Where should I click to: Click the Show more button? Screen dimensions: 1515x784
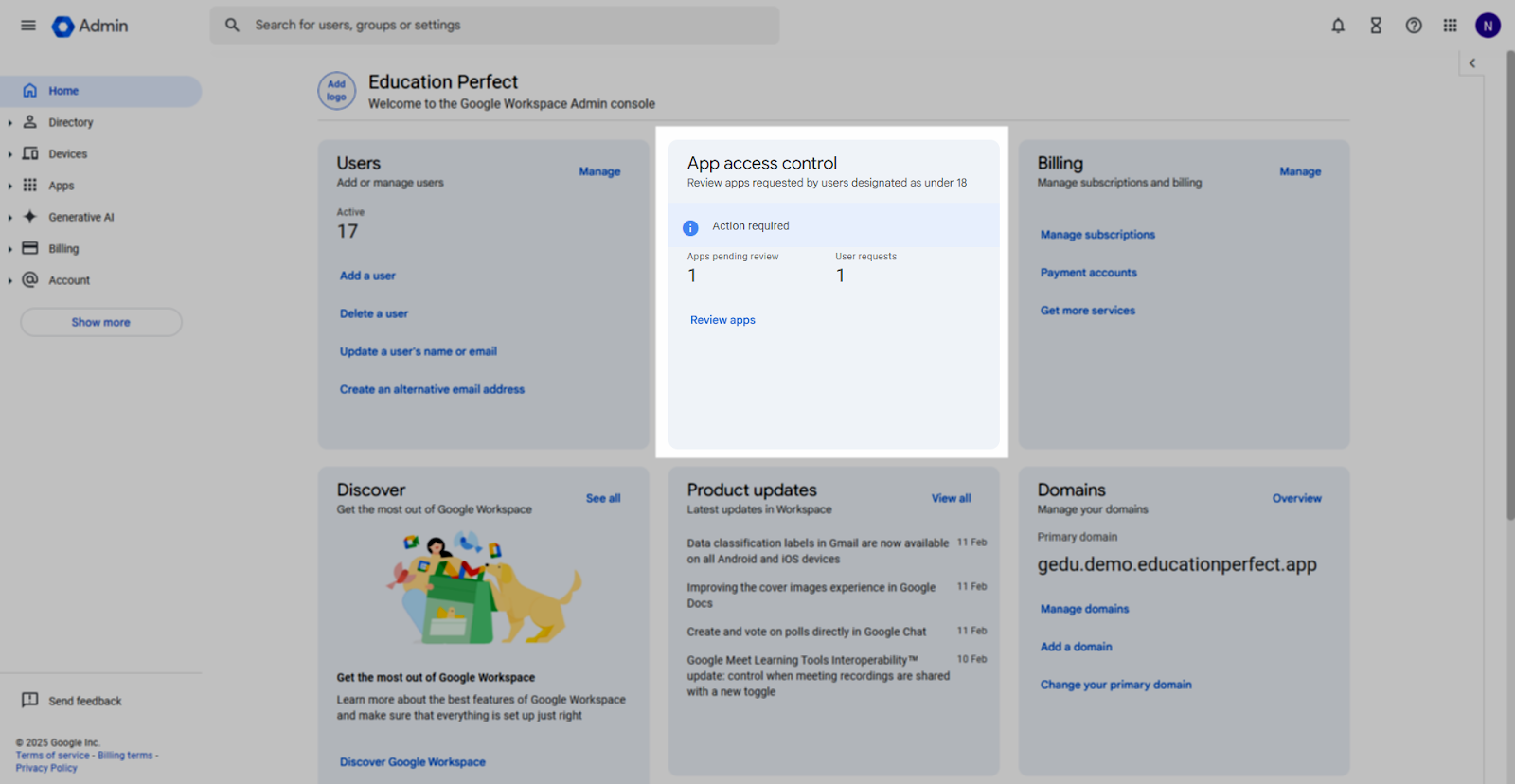[x=101, y=322]
